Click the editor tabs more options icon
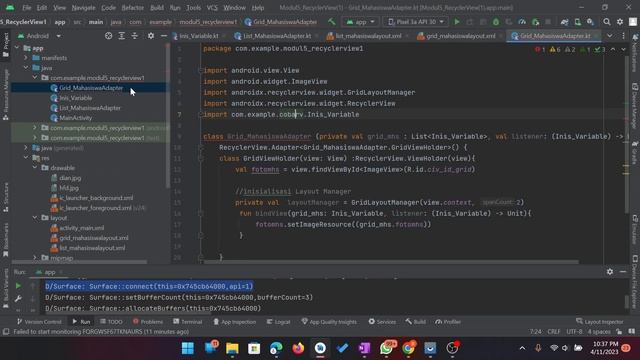Viewport: 640px width, 360px height. coord(623,36)
